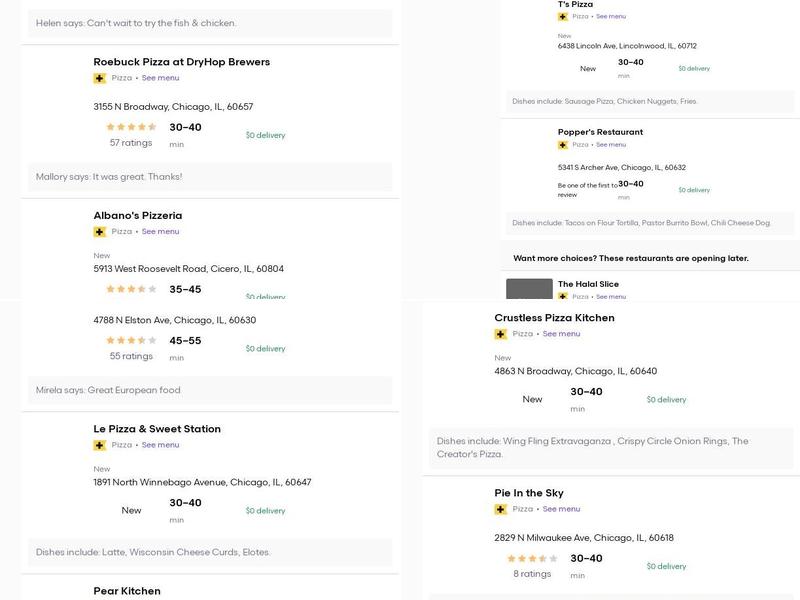Open the Pie In the Sky restaurant title
This screenshot has width=800, height=600.
(x=529, y=493)
